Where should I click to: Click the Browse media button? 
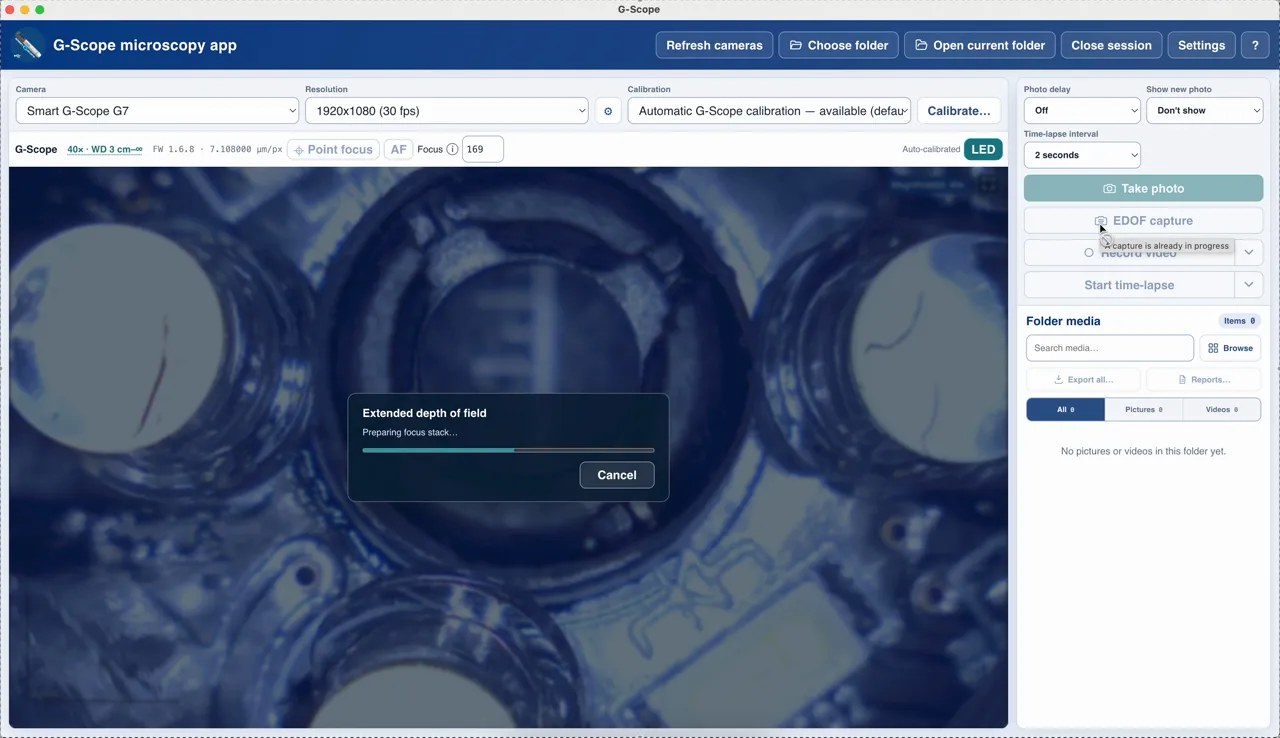[1230, 348]
